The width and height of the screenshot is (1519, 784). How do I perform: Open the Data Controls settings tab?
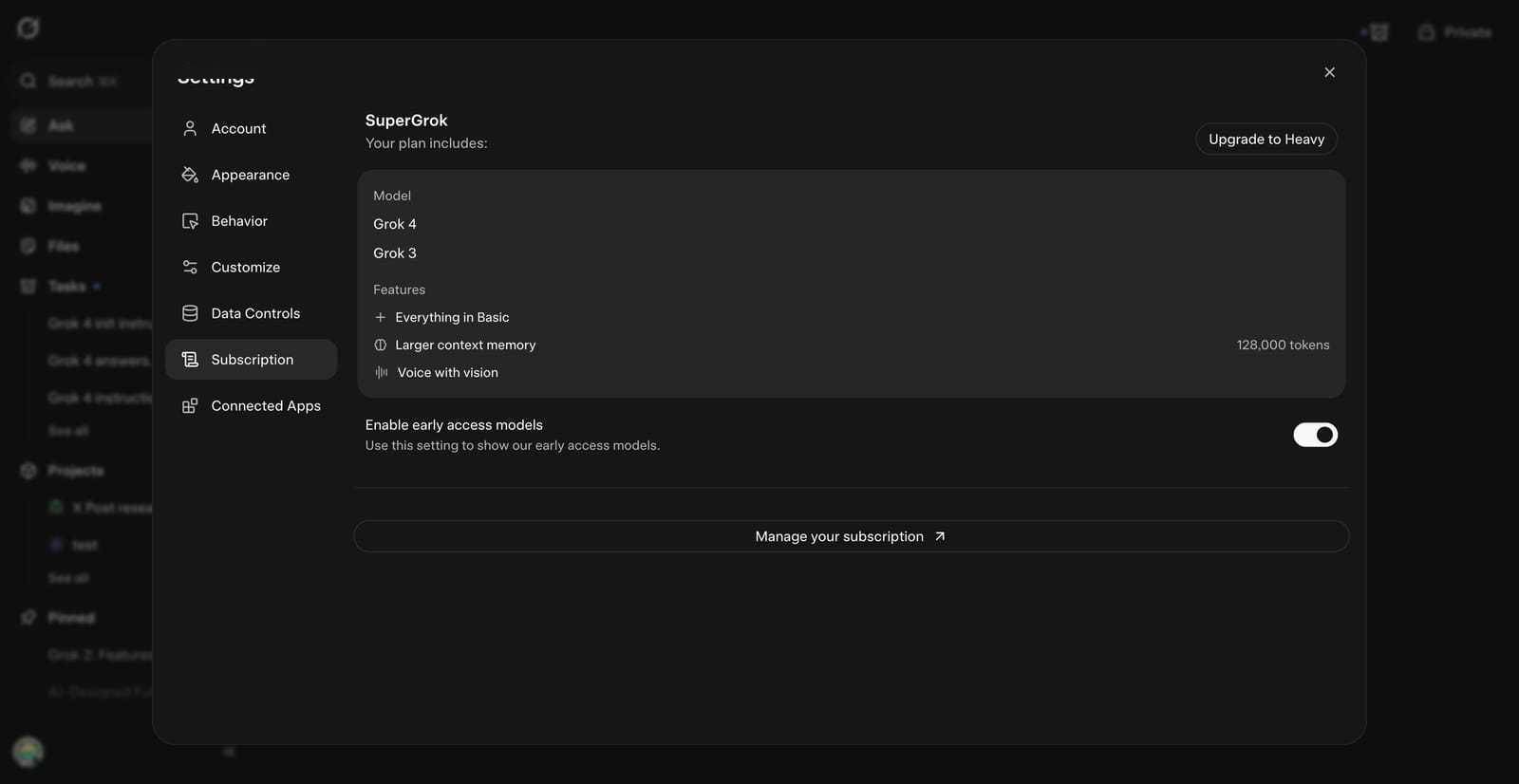251,313
